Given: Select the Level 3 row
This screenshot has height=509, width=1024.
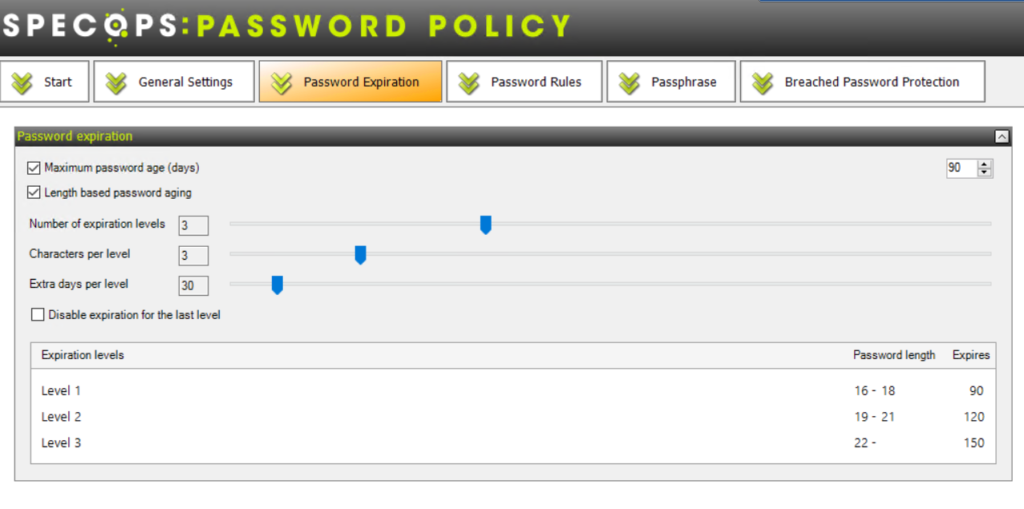Looking at the screenshot, I should point(513,443).
